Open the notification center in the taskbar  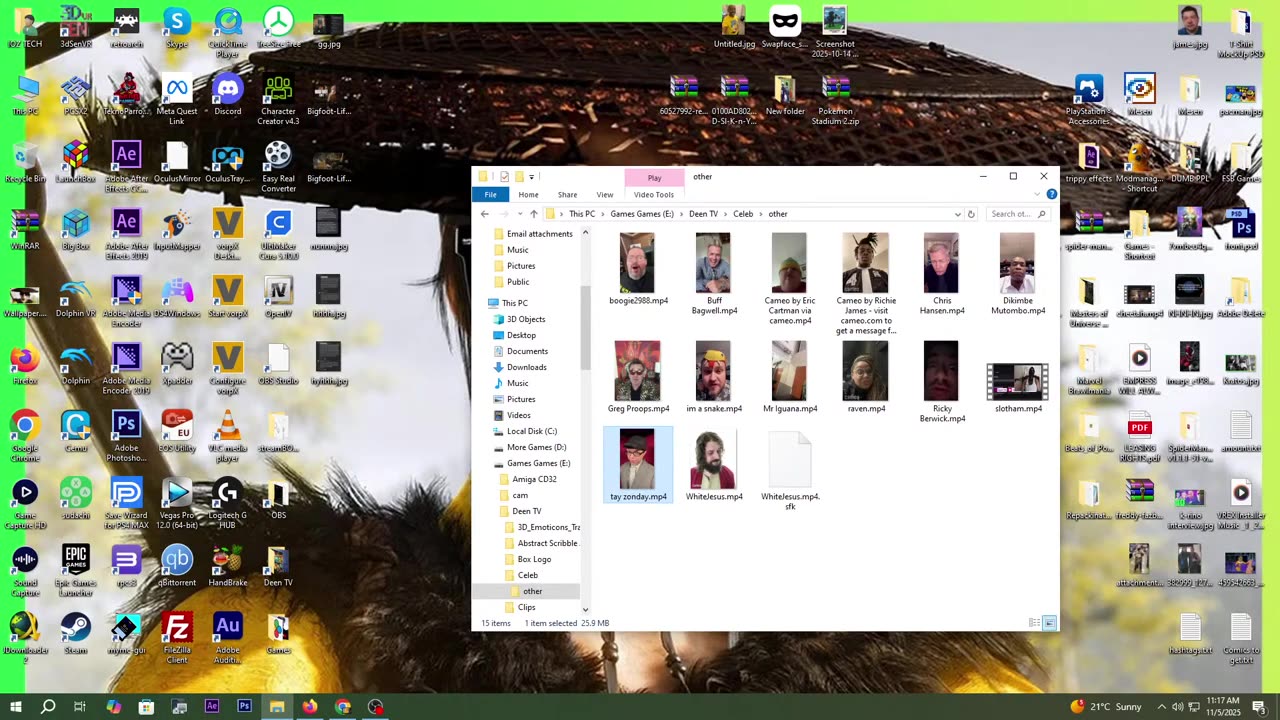pos(1258,707)
